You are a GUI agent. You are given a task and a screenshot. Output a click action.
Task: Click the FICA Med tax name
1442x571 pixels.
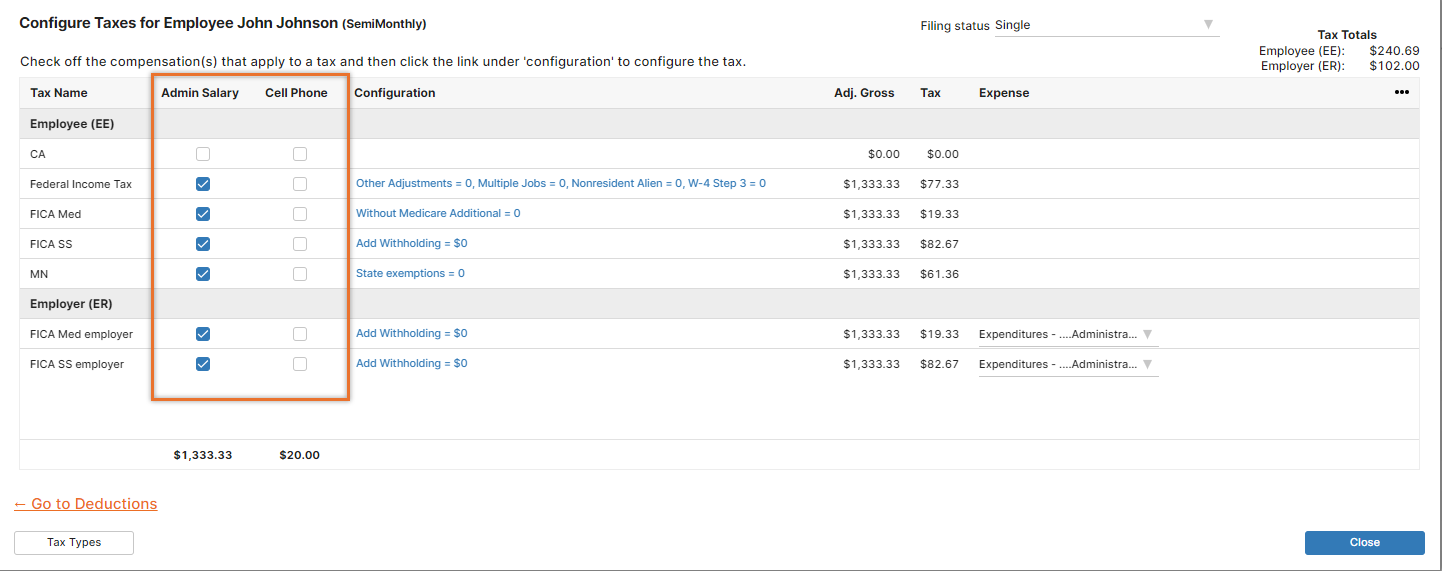(x=56, y=214)
